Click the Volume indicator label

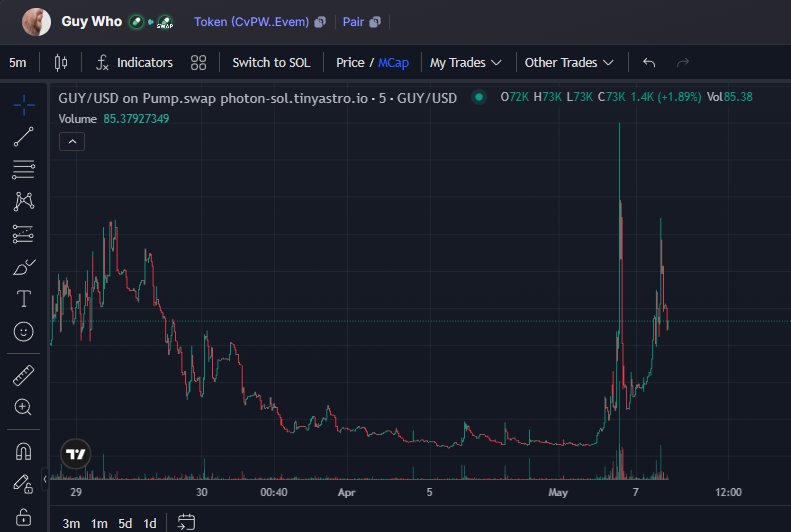pyautogui.click(x=77, y=119)
